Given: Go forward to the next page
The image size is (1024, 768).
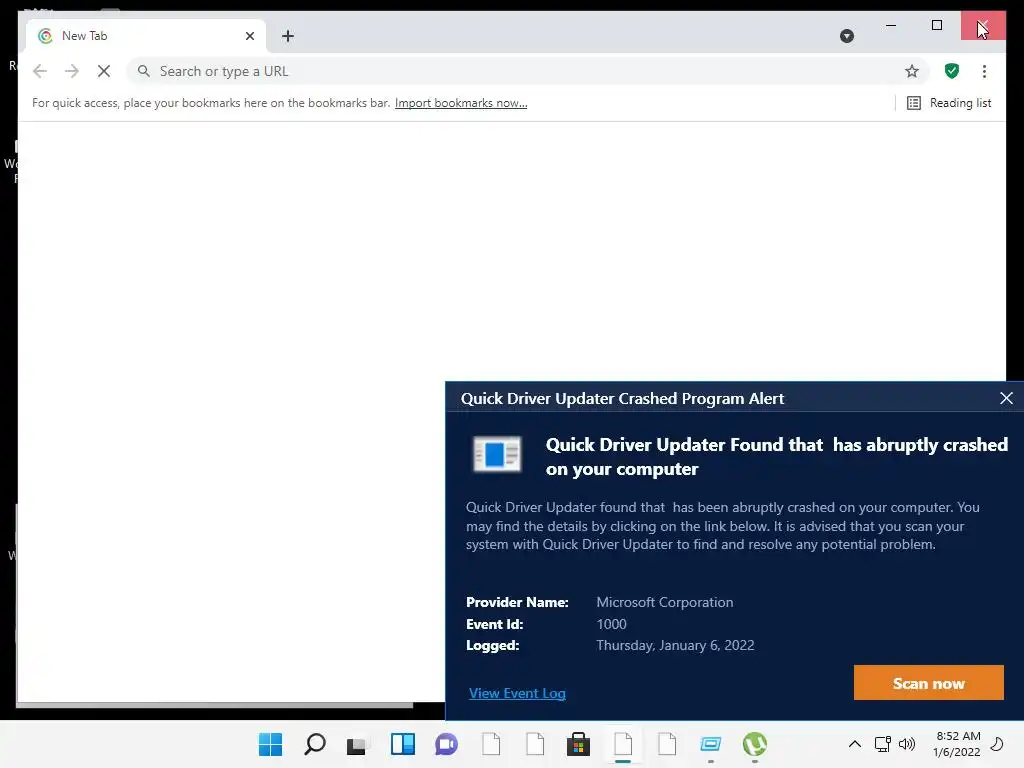Looking at the screenshot, I should 72,71.
